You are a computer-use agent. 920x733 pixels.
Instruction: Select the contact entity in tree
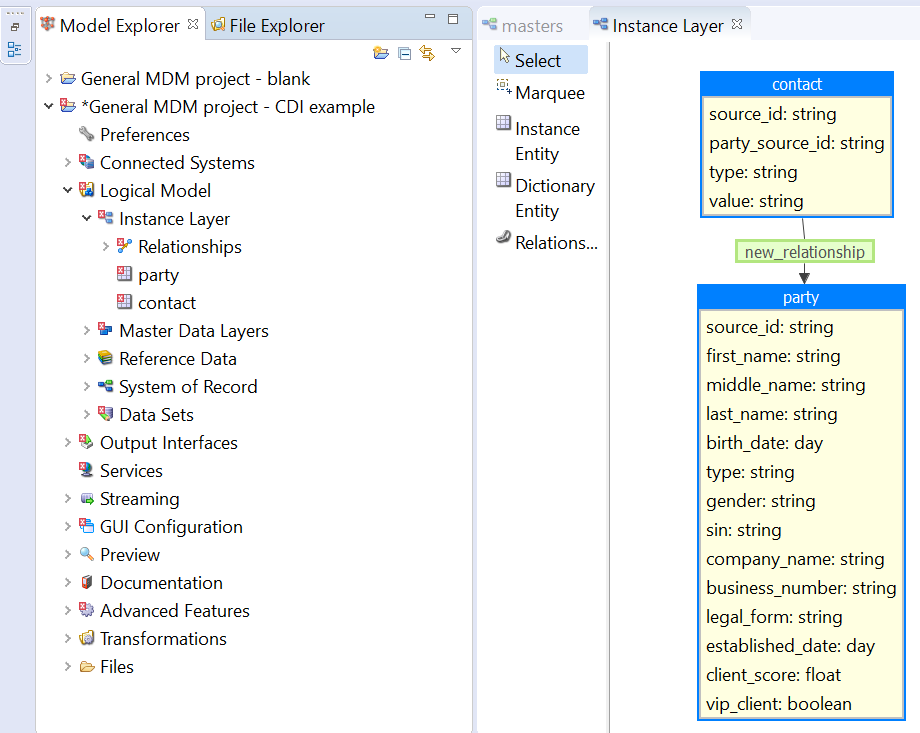pyautogui.click(x=166, y=303)
